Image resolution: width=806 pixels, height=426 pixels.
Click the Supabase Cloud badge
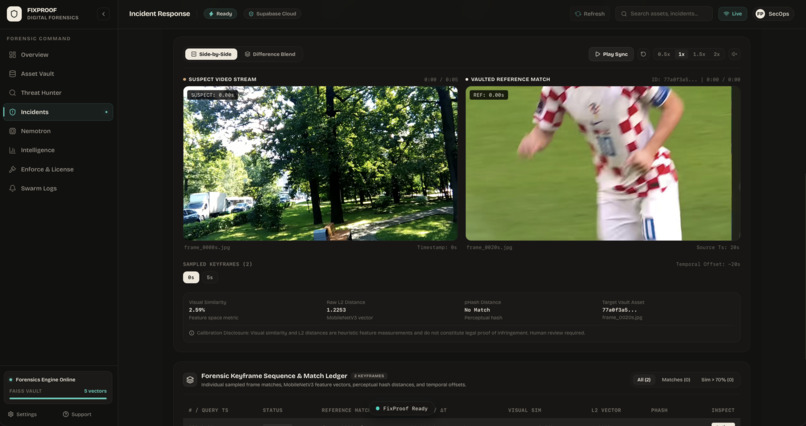pyautogui.click(x=272, y=14)
